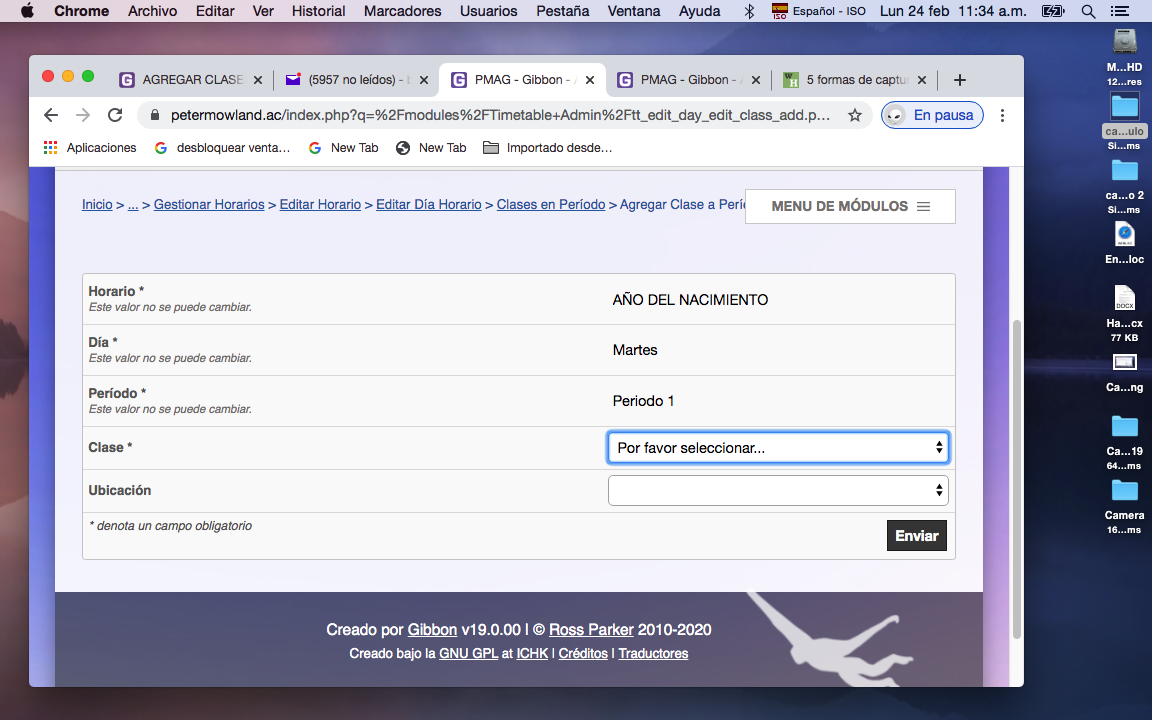1152x720 pixels.
Task: Click the Bluetooth icon in menu bar
Action: (750, 11)
